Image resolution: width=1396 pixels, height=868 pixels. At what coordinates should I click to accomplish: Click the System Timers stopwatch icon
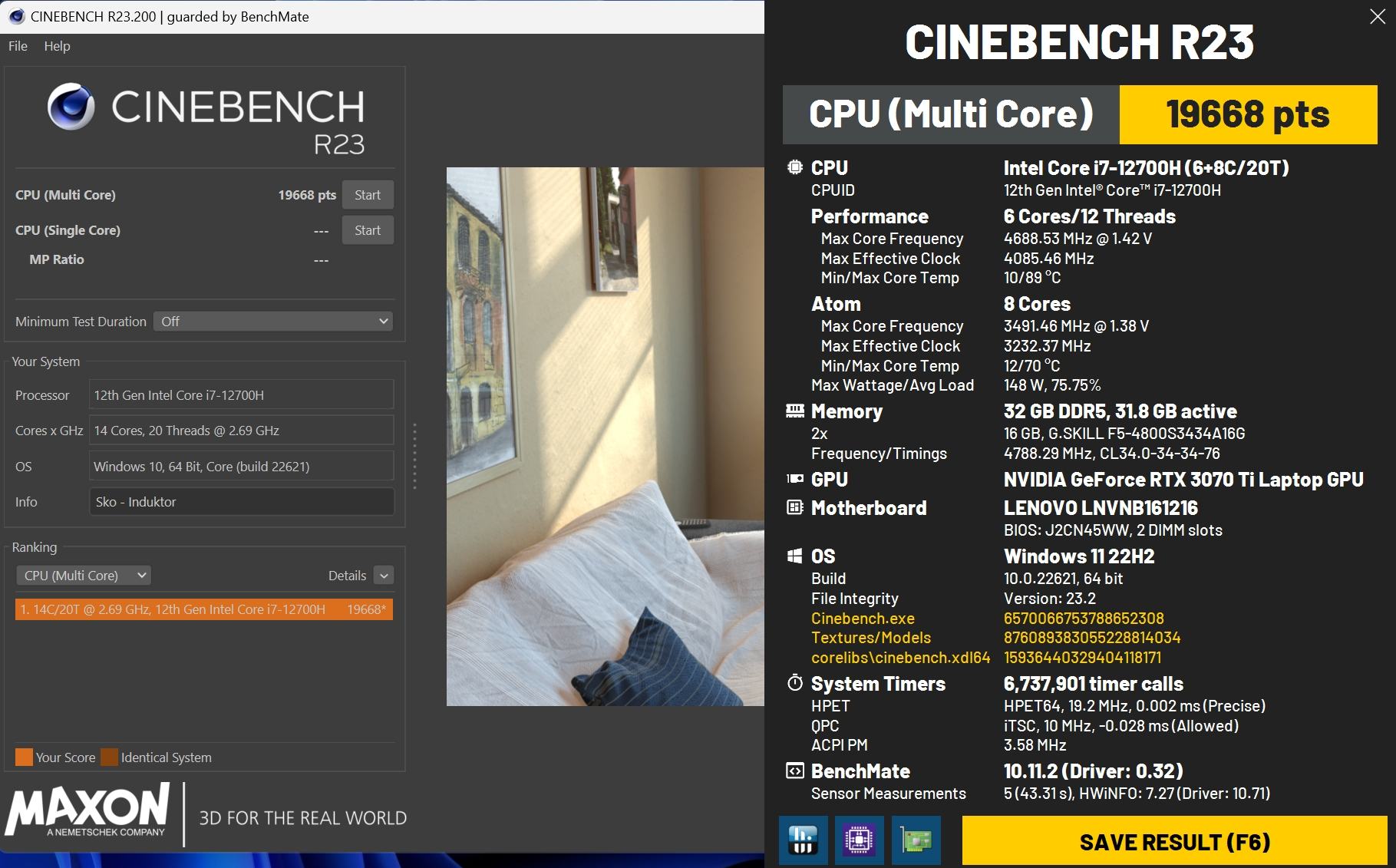795,683
